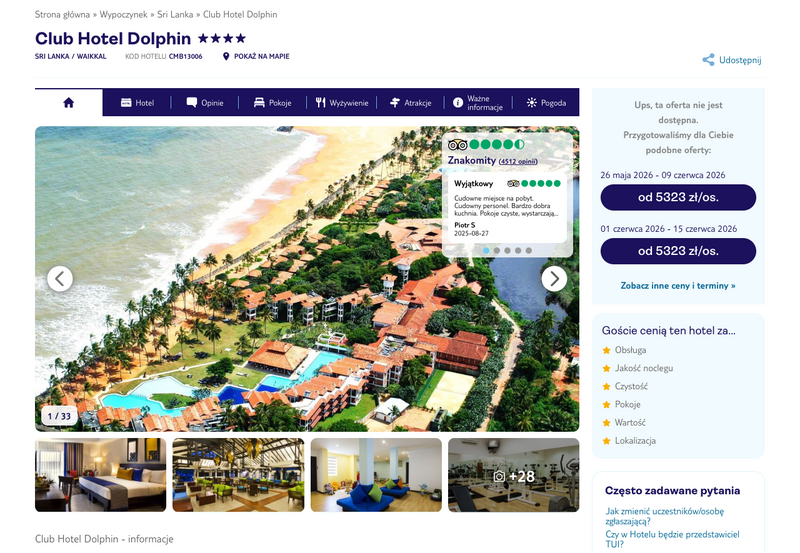The image size is (800, 553).
Task: Click the Udostępnij share icon
Action: point(708,60)
